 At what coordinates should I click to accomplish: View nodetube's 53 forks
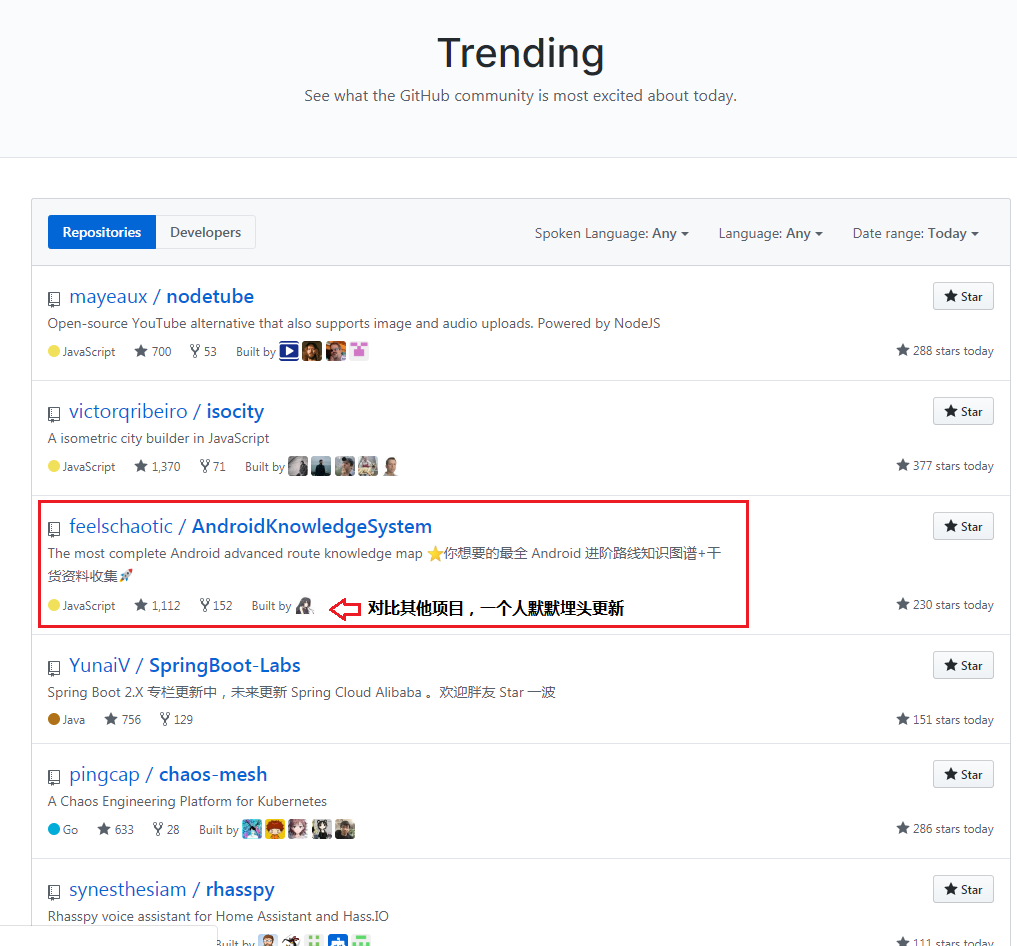(203, 351)
